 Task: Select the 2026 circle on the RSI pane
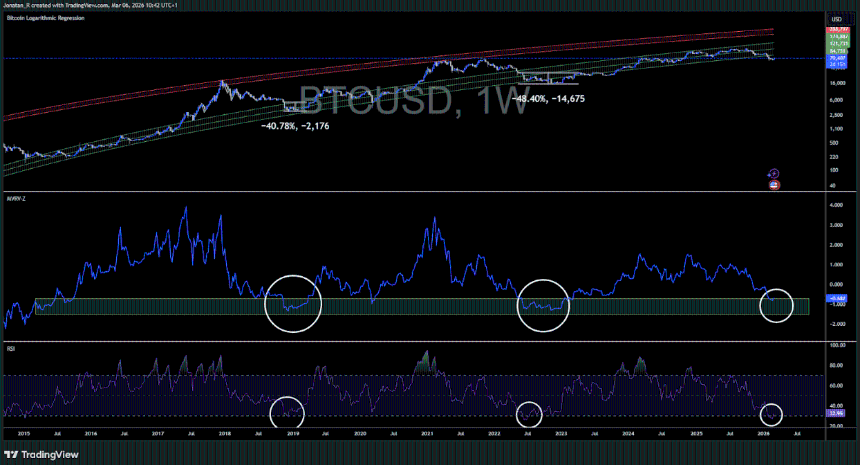[771, 413]
